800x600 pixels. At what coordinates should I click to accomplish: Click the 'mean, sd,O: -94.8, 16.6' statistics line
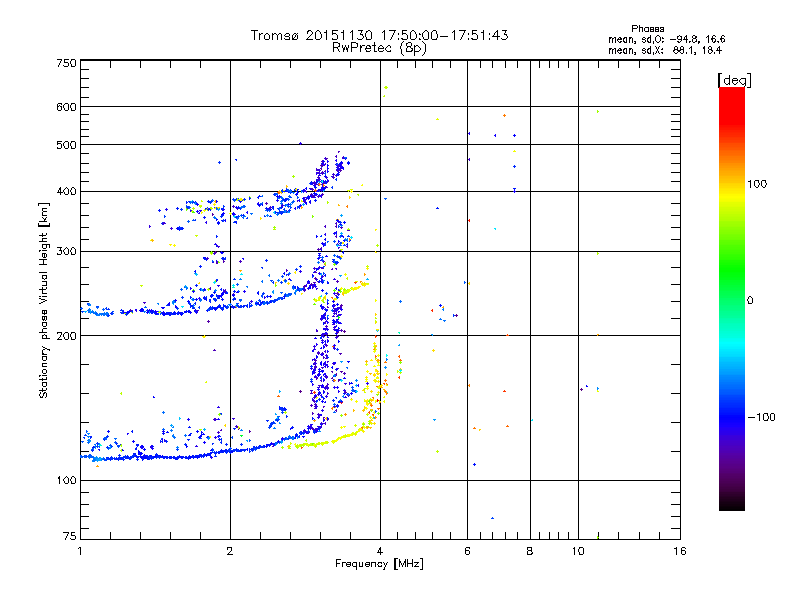[x=666, y=39]
